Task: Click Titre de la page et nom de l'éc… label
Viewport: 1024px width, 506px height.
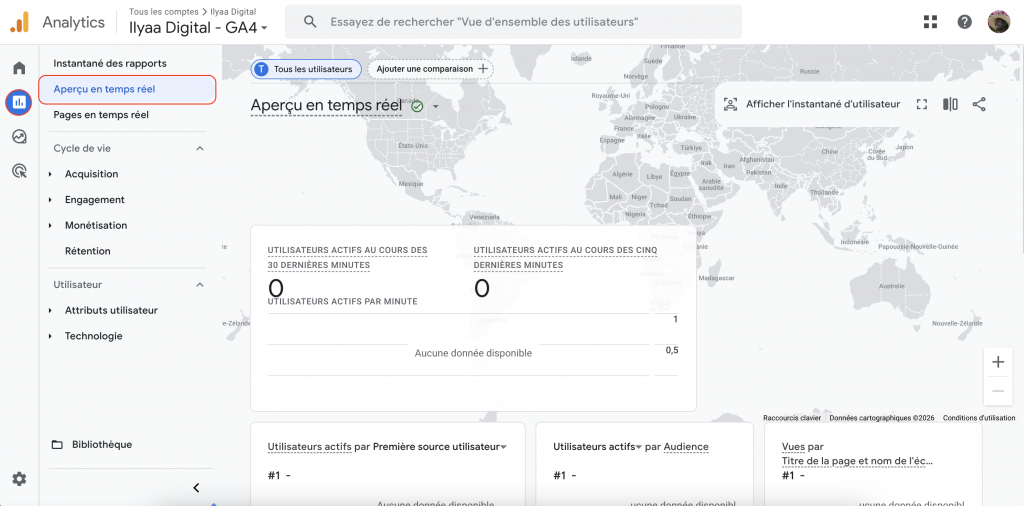Action: 857,461
